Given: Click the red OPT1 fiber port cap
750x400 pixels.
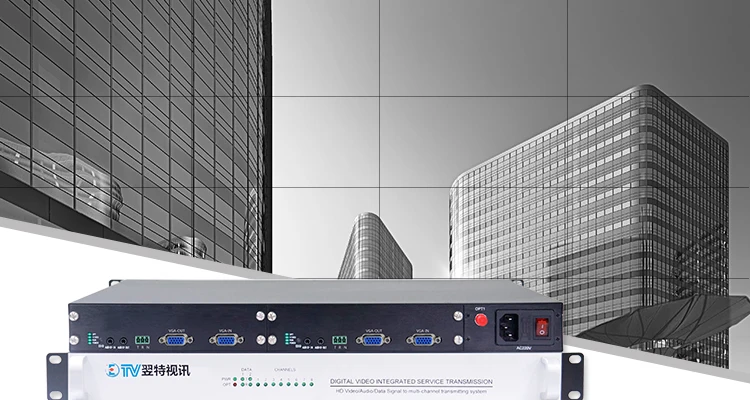Looking at the screenshot, I should click(481, 320).
